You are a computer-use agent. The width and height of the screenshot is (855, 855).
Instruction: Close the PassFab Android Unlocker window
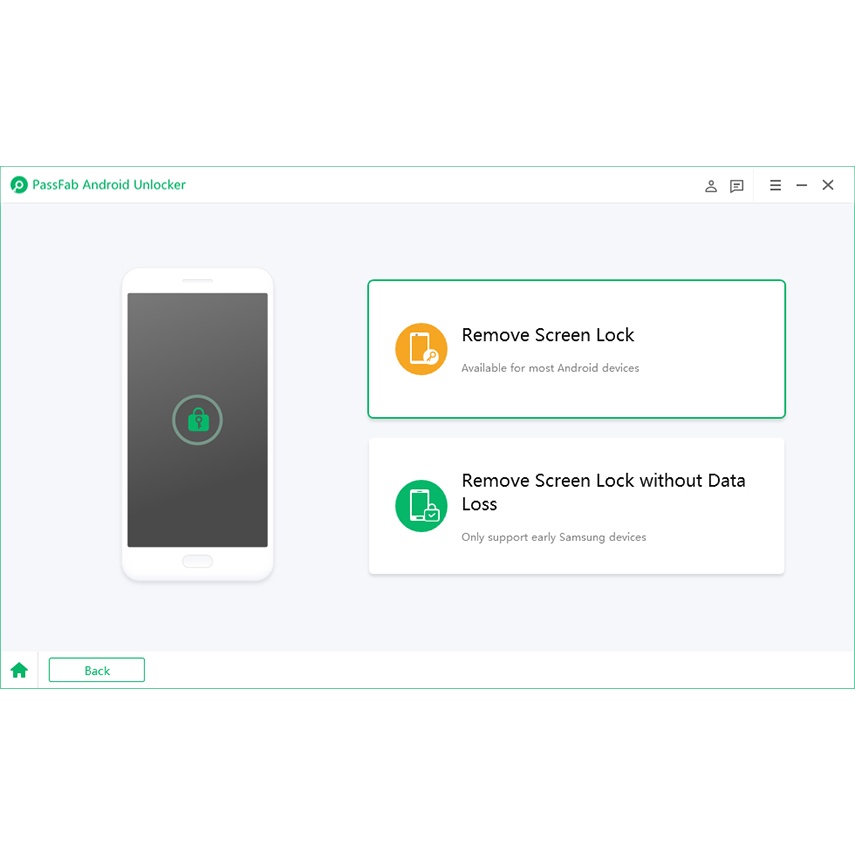pos(828,185)
